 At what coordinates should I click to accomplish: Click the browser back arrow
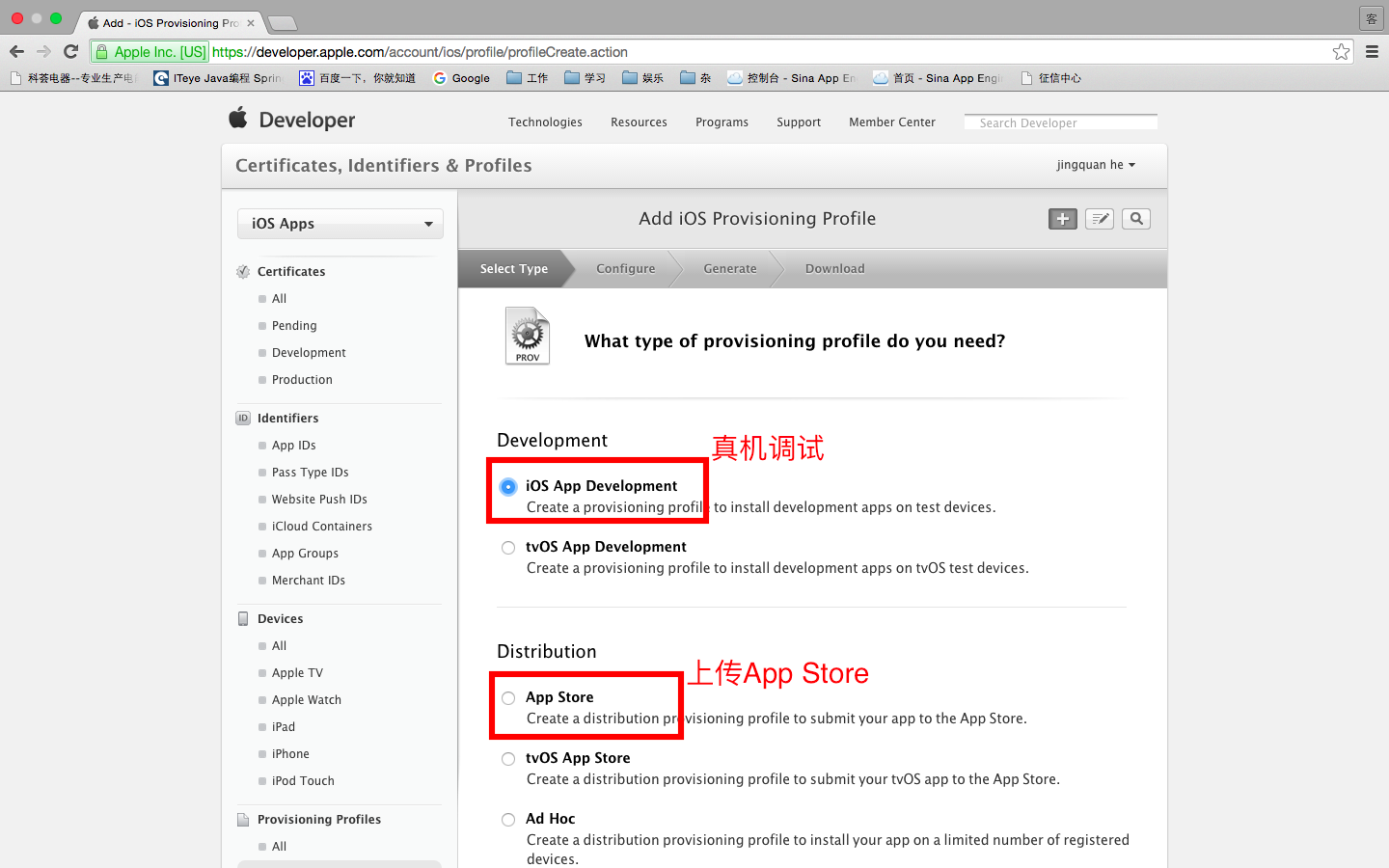(x=16, y=52)
